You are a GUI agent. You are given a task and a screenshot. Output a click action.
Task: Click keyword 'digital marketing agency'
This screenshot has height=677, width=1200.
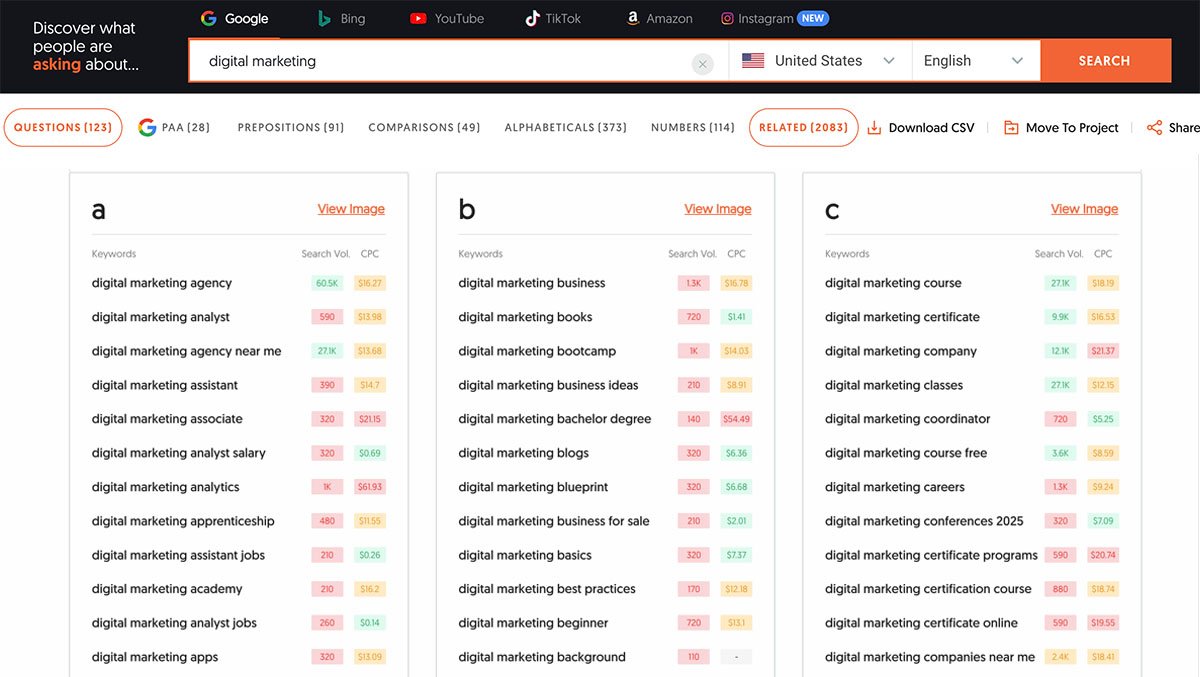(x=162, y=283)
